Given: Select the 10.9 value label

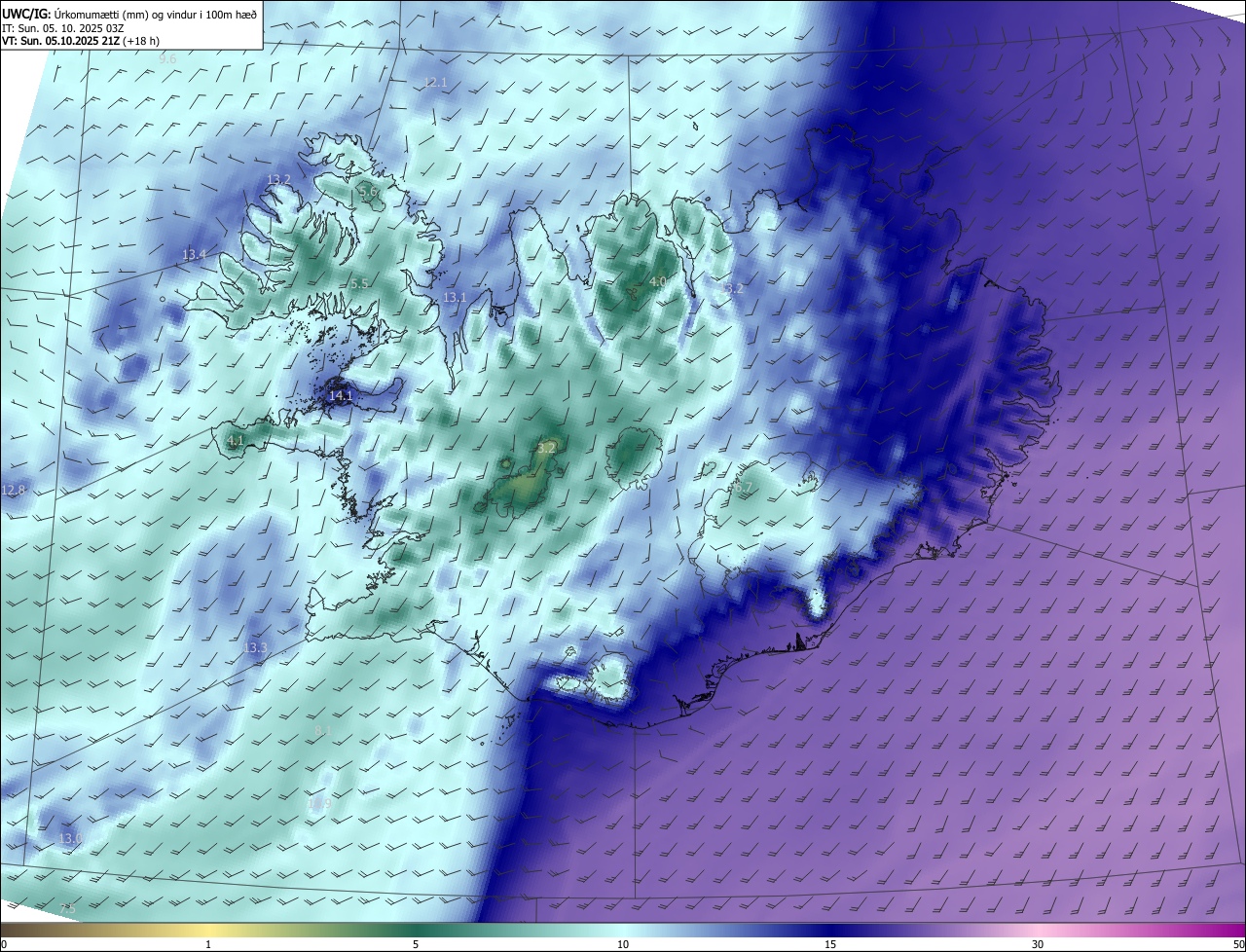Looking at the screenshot, I should (319, 803).
